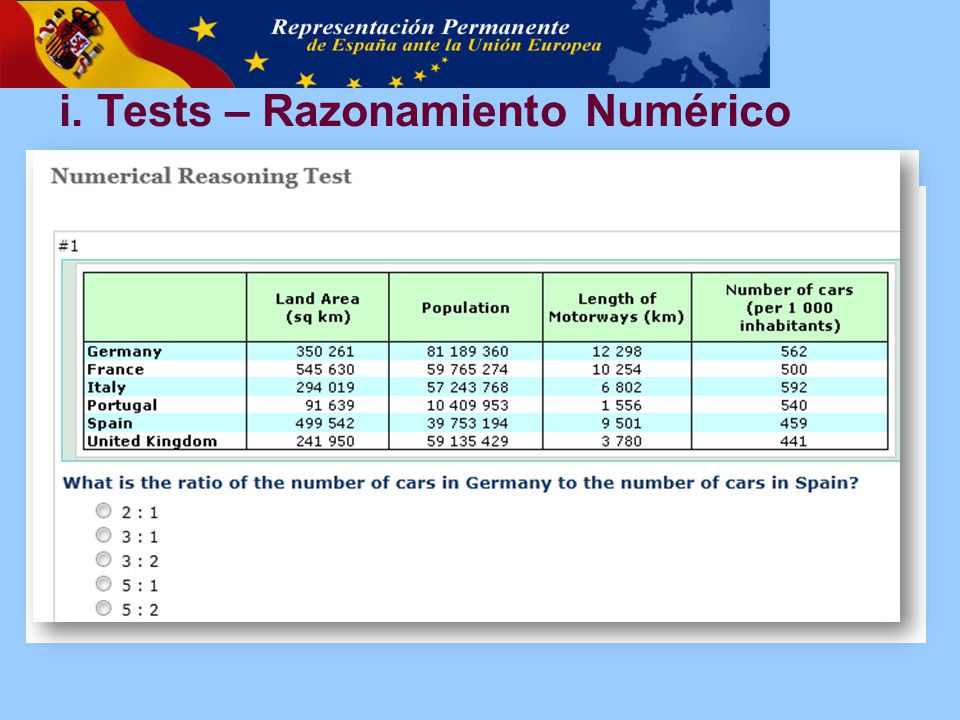Click United Kingdom's population '59 135 429'
960x720 pixels.
[x=468, y=441]
